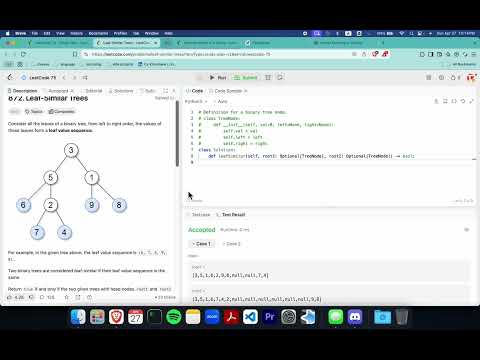Select the Code Sample tab
Screen dimensions: 480x360
[x=225, y=91]
